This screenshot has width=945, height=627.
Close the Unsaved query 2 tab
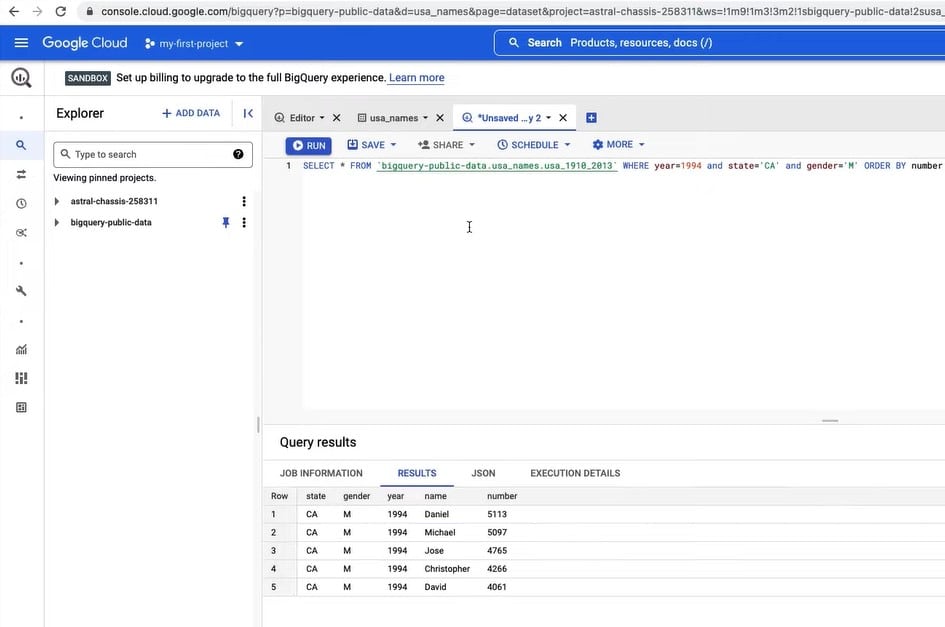pos(563,118)
